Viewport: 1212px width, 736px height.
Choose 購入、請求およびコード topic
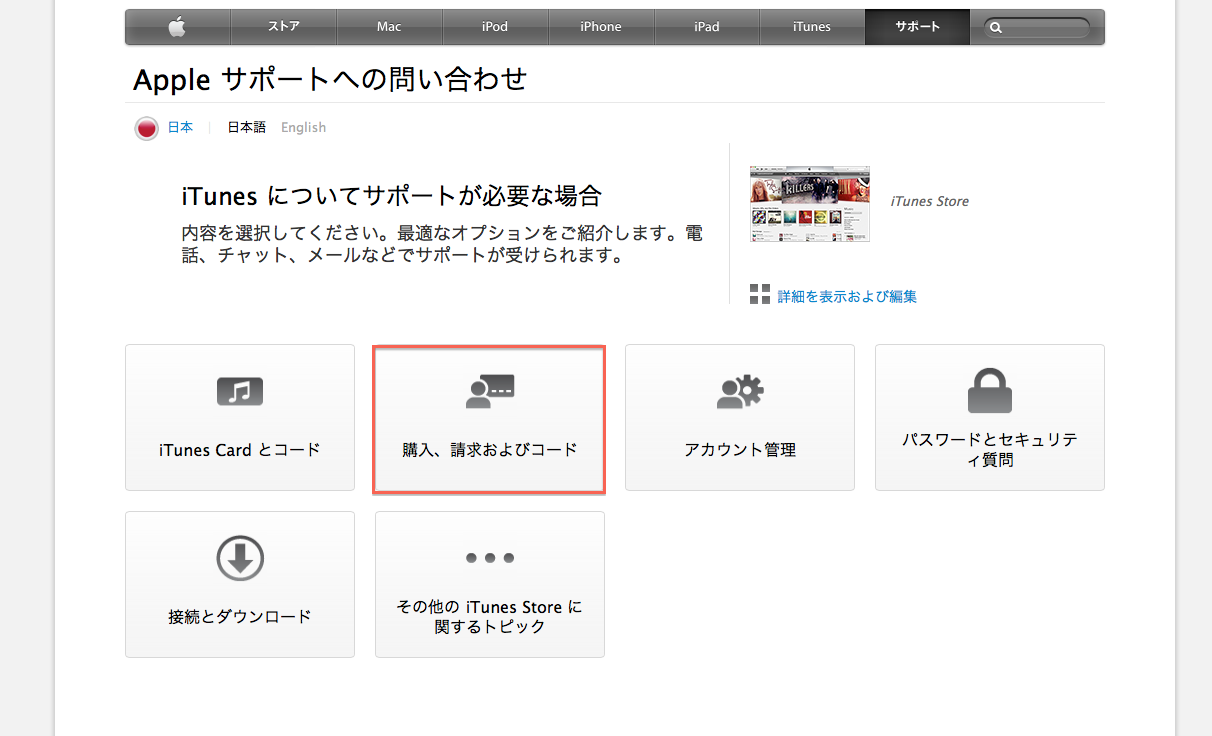click(490, 418)
